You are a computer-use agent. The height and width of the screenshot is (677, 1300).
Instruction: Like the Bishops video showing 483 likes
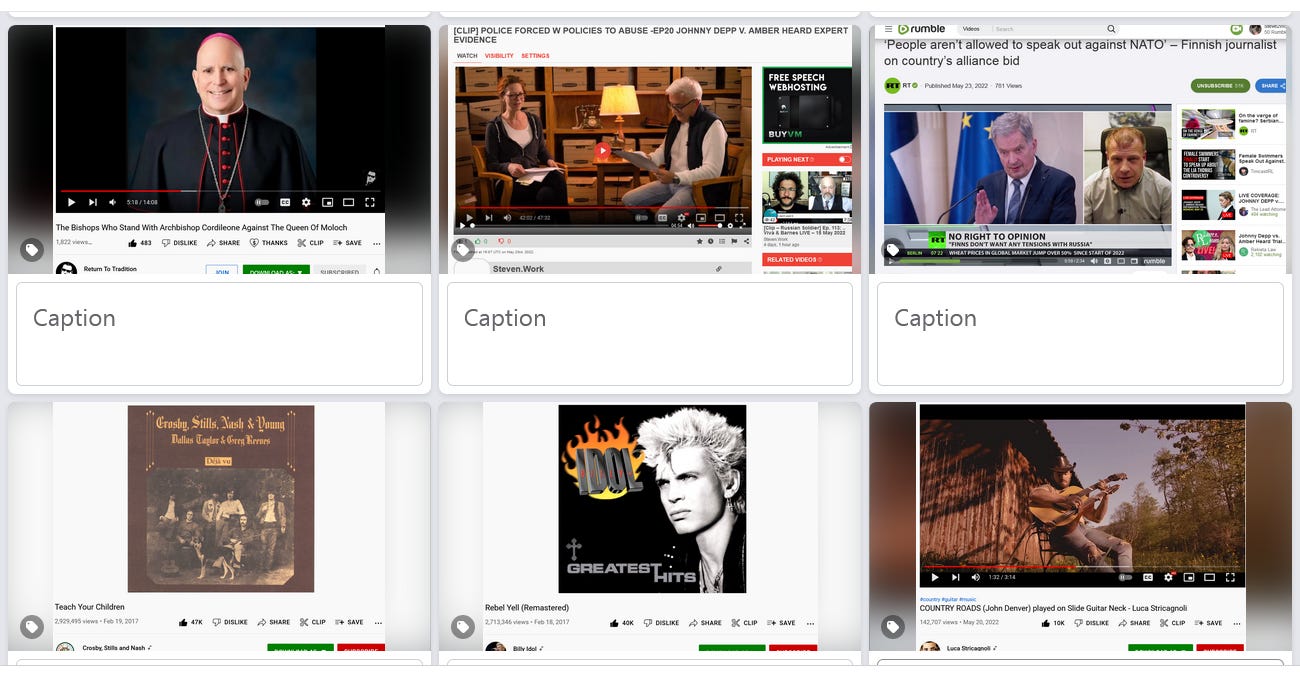(x=140, y=243)
